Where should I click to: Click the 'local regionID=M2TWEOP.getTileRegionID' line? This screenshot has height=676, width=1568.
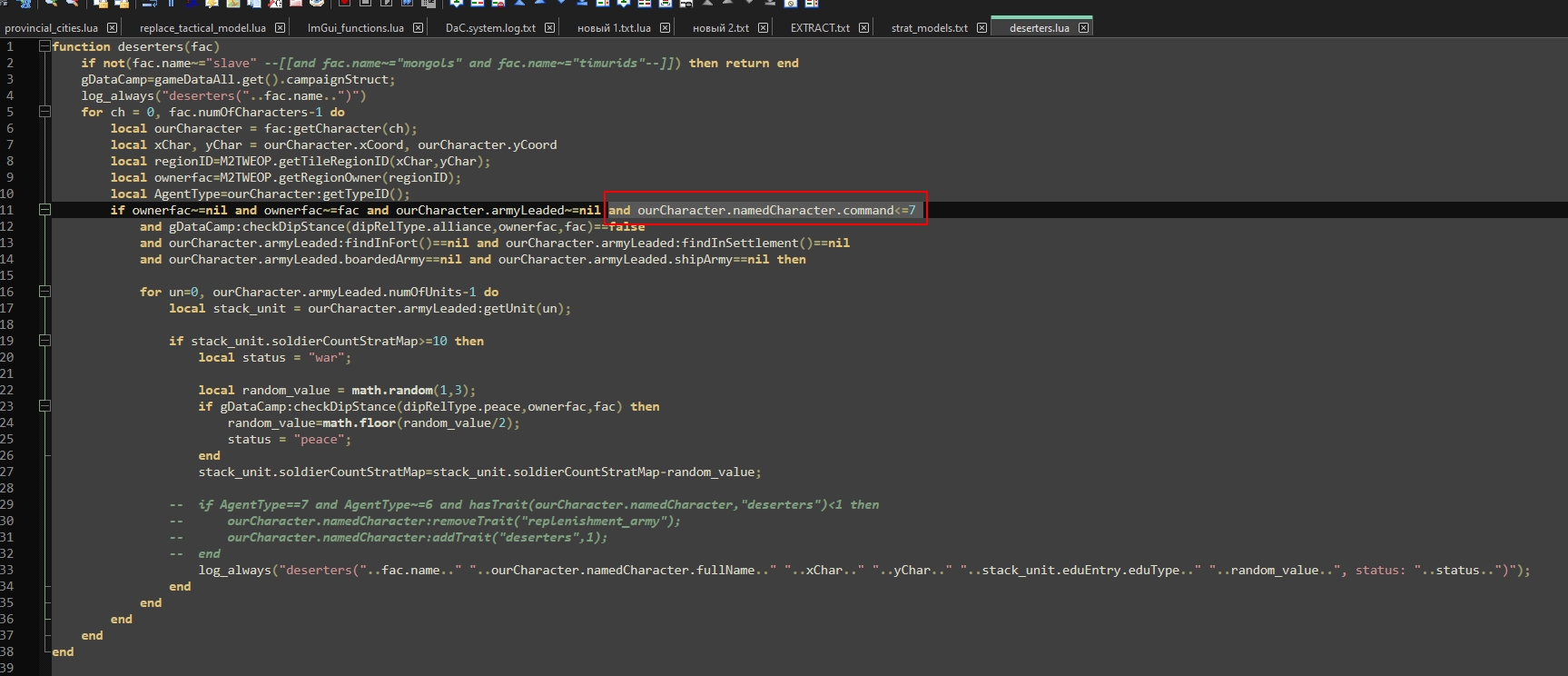[x=300, y=161]
